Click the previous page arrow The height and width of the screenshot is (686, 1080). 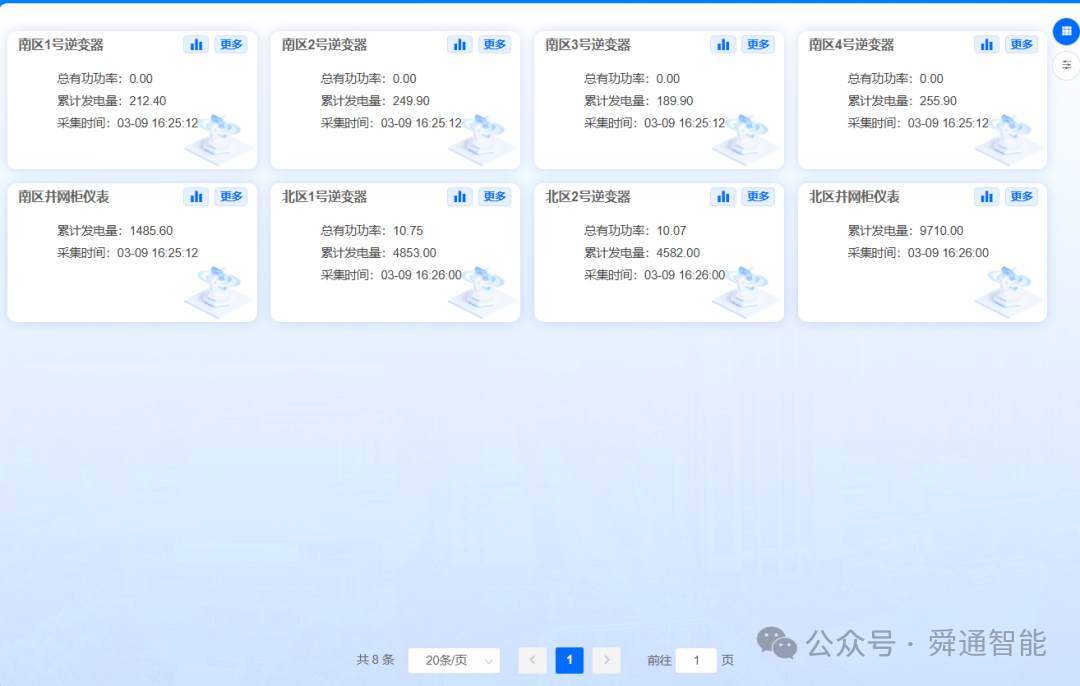(x=532, y=660)
